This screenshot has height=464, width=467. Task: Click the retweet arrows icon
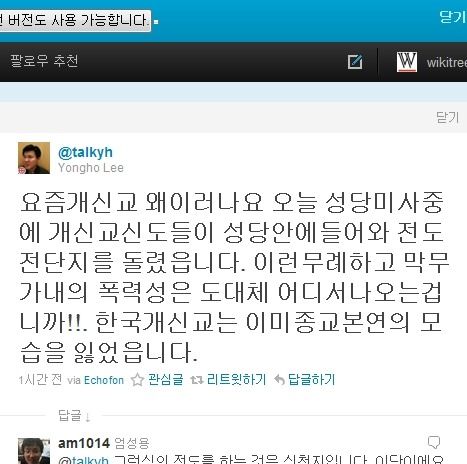point(197,380)
